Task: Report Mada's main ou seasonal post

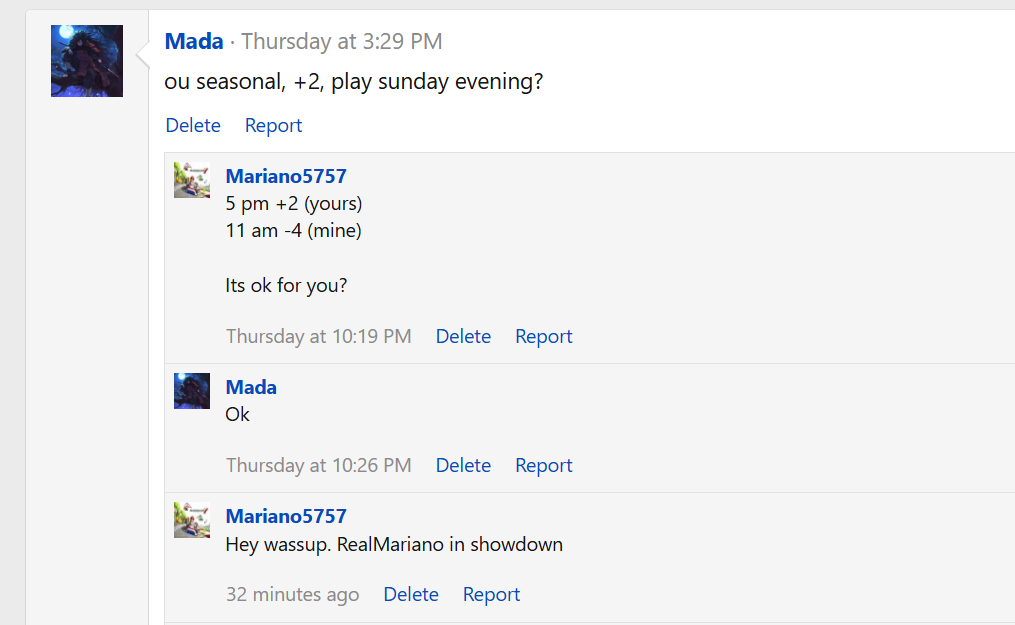Action: (273, 125)
